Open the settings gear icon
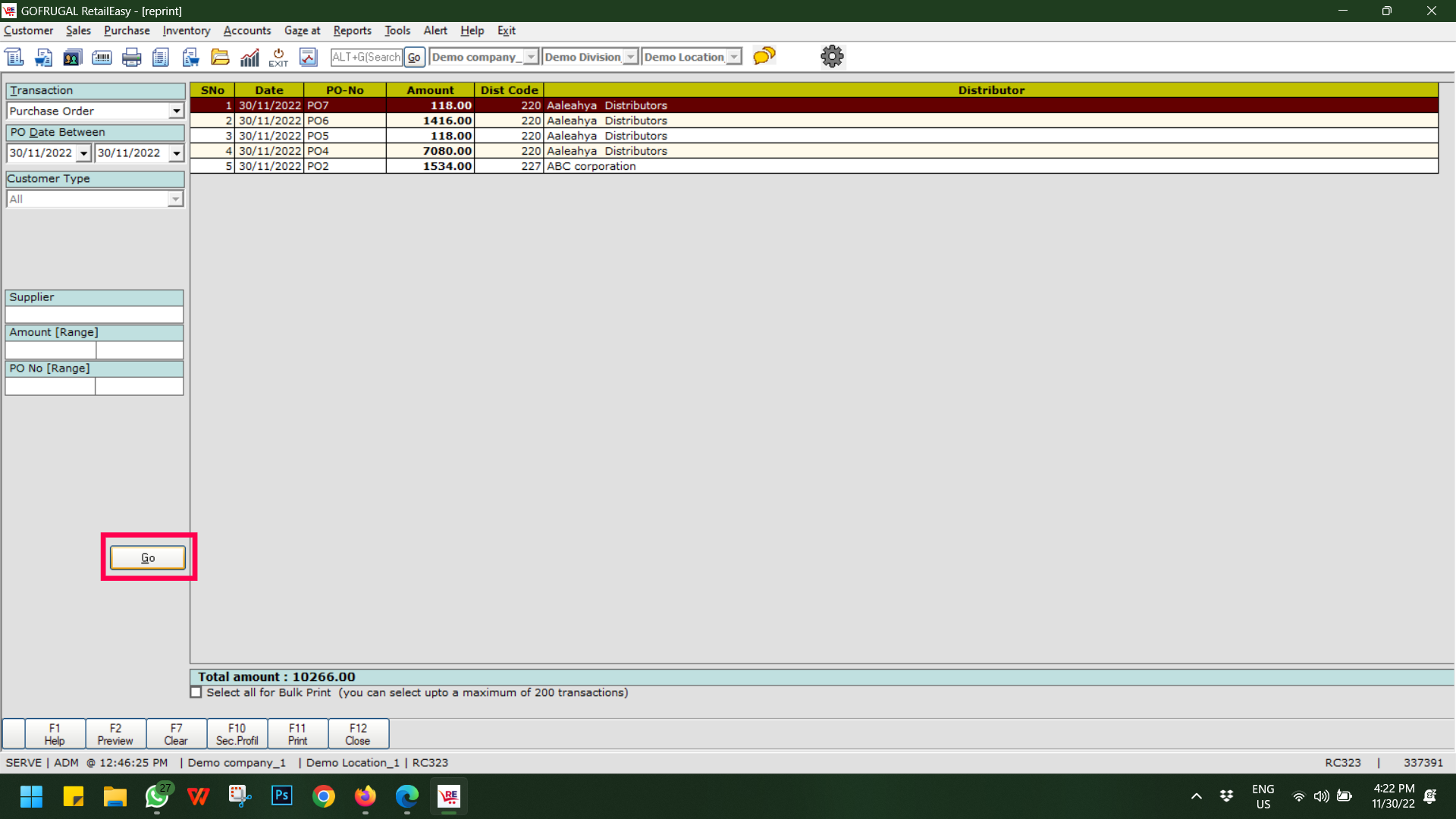 tap(832, 56)
